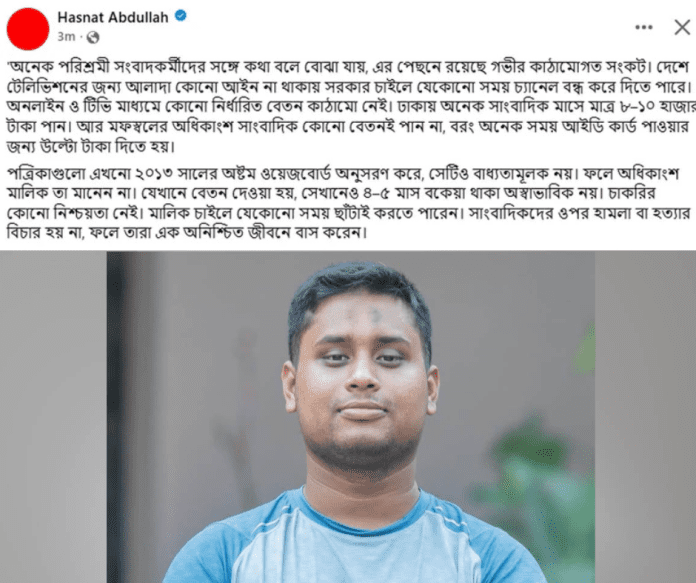Close the post with the X button
The width and height of the screenshot is (696, 583).
(682, 28)
